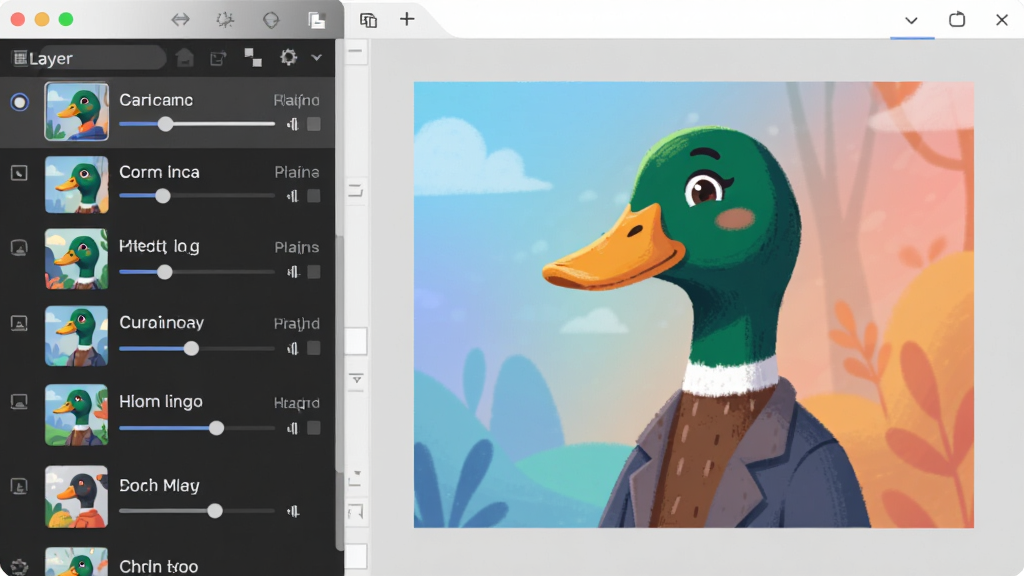Image resolution: width=1024 pixels, height=576 pixels.
Task: Toggle visibility icon of Pltedtt log layer
Action: 19,248
